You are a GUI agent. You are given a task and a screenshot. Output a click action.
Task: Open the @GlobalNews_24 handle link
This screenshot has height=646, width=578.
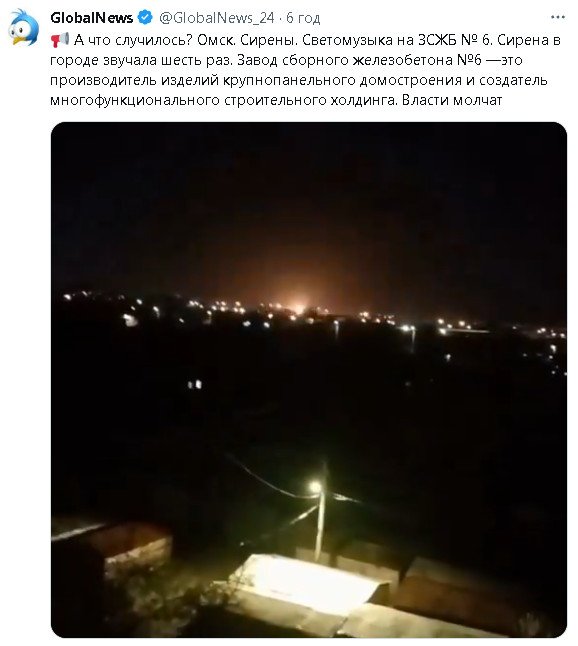pos(217,18)
